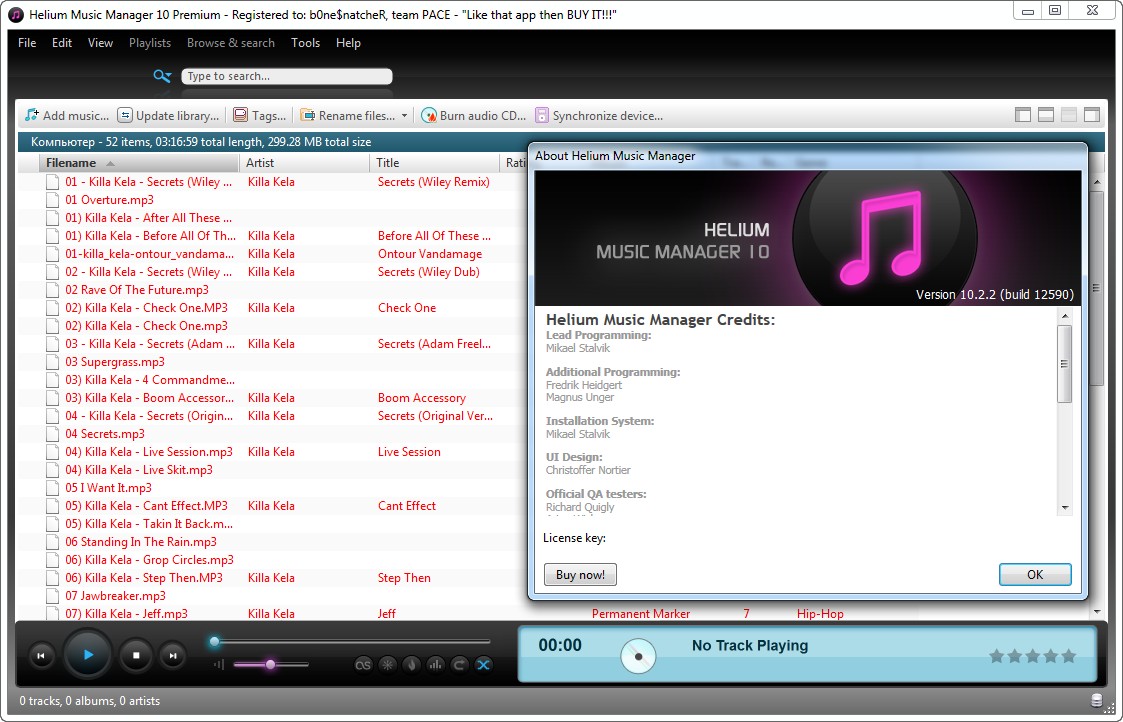Click the file icon beside 04) Killa Kela - Live Skit.mp3

[x=52, y=470]
